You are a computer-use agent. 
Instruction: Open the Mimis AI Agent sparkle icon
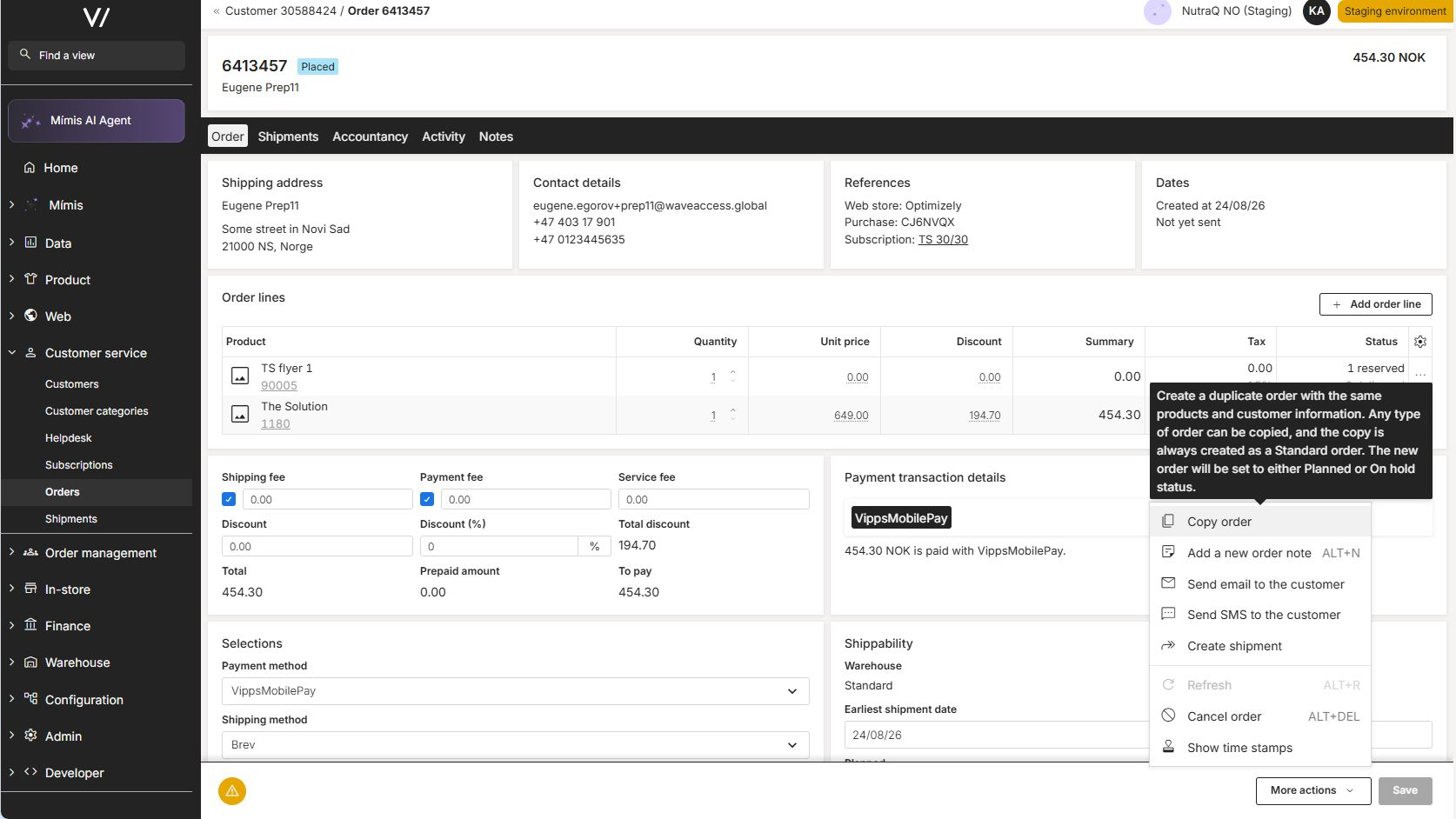coord(30,121)
